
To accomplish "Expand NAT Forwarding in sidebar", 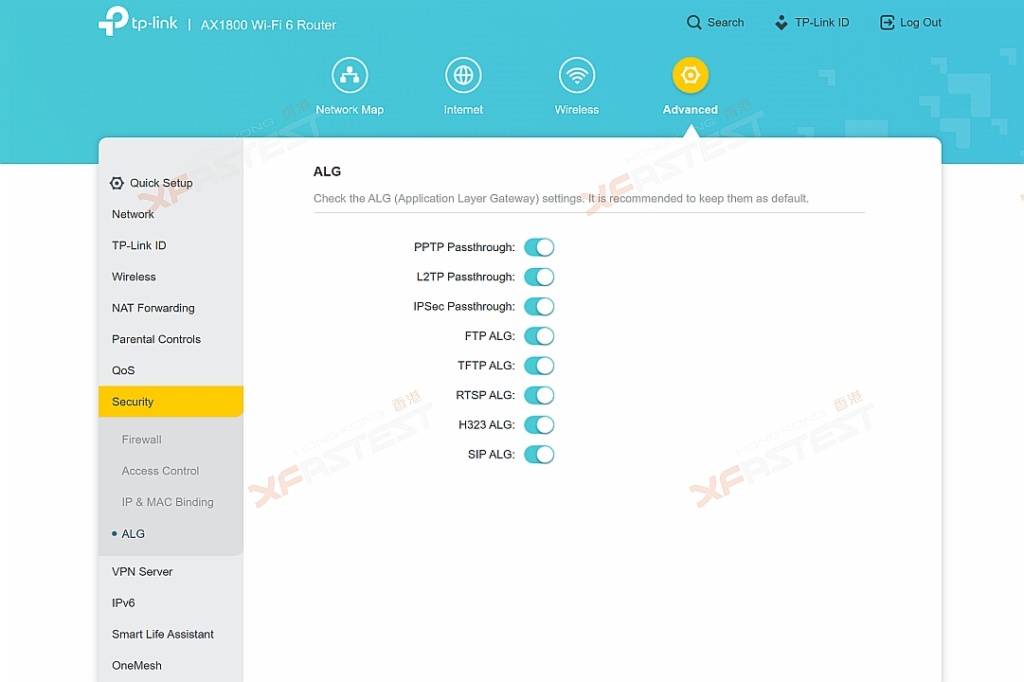I will [170, 308].
